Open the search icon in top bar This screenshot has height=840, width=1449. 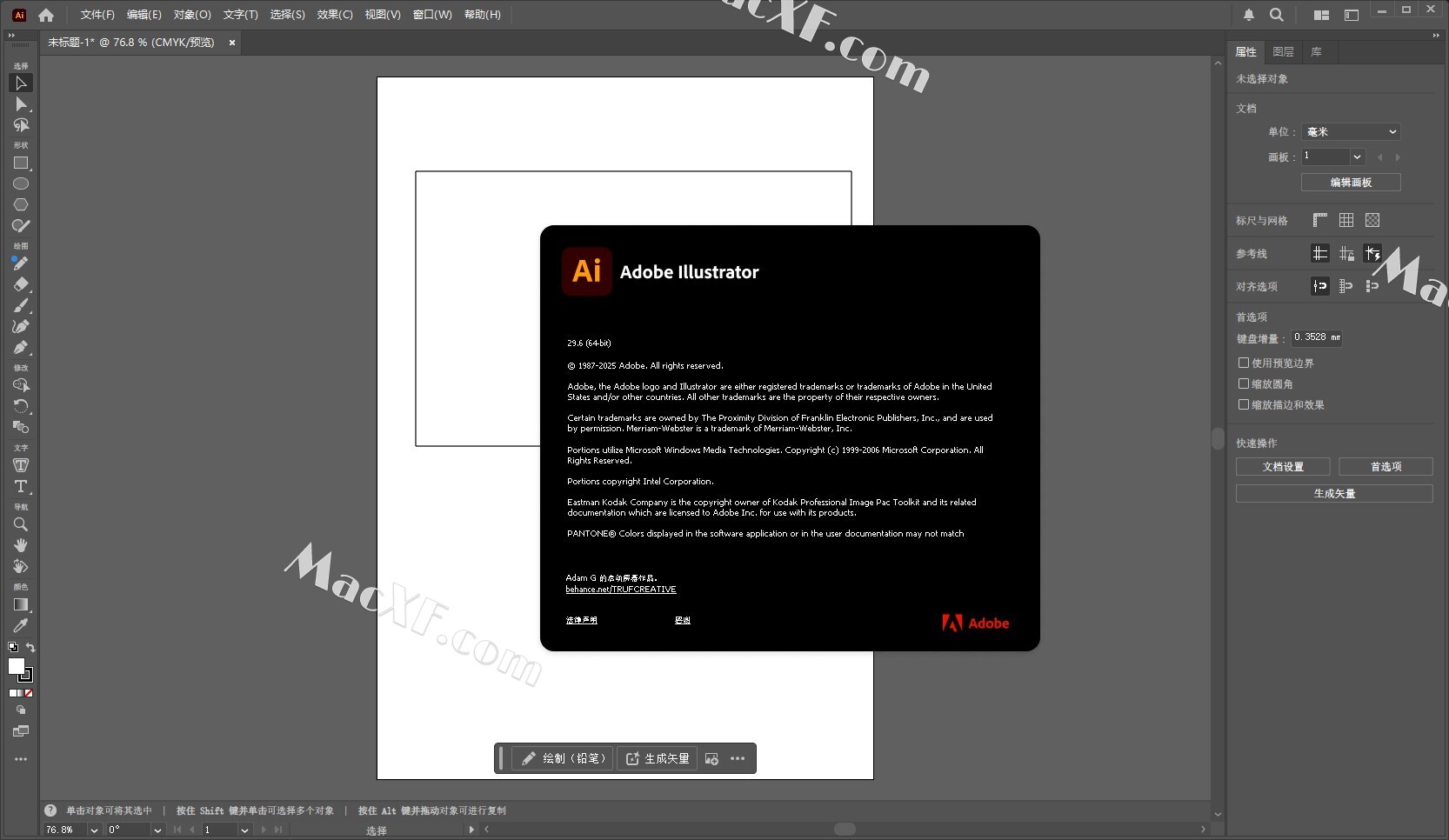(1276, 15)
